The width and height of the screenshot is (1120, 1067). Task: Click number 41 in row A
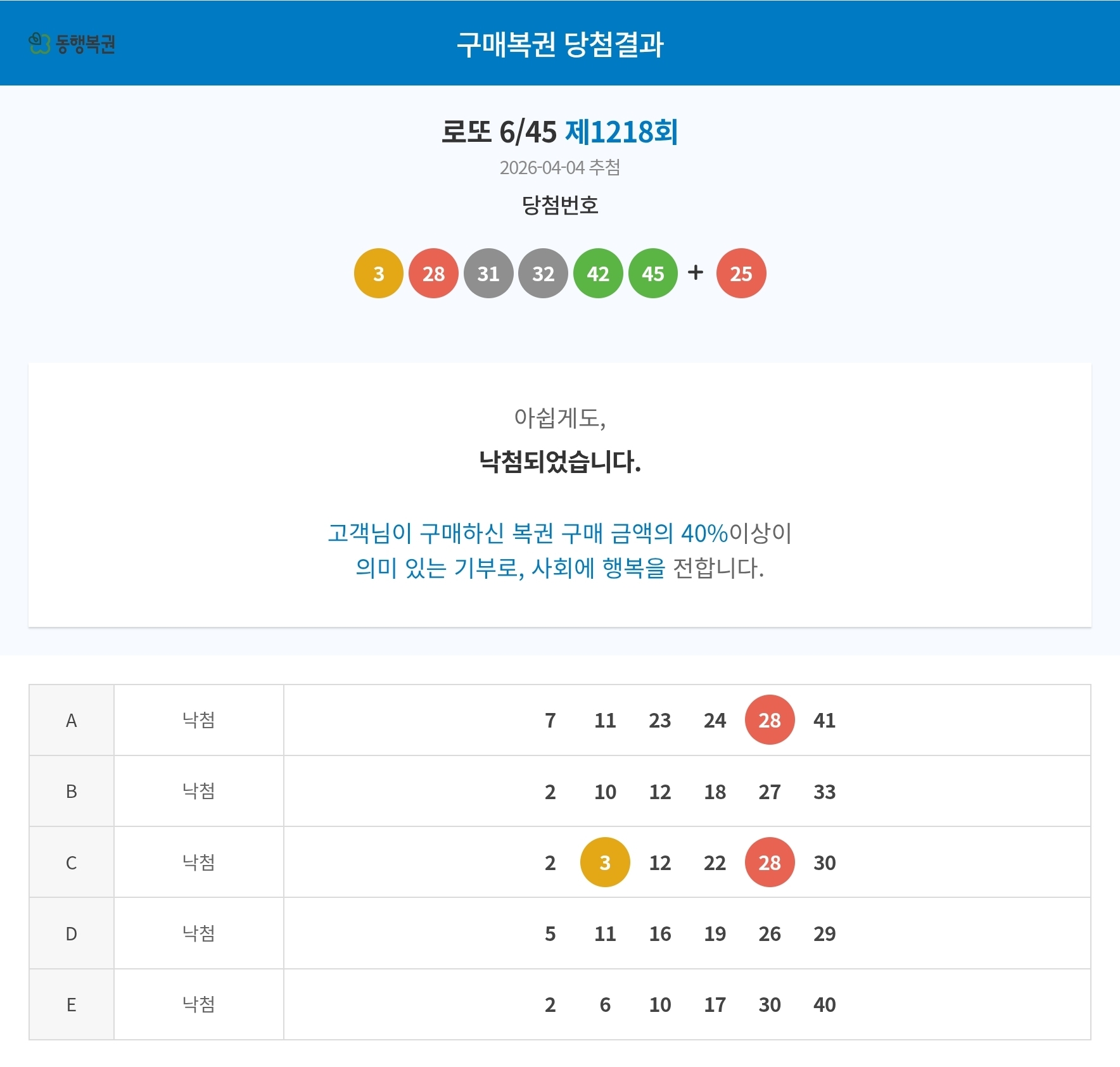[x=825, y=721]
